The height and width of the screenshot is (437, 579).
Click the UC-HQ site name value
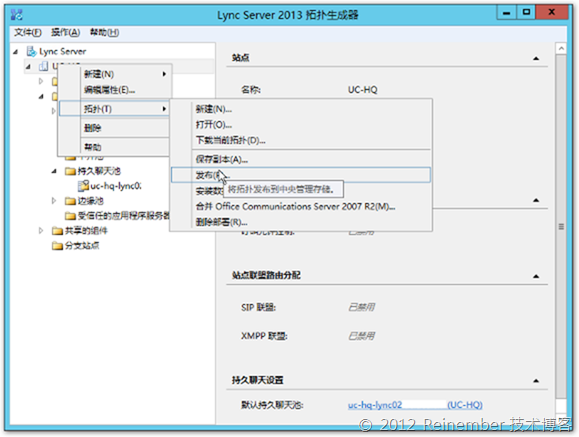[x=363, y=90]
